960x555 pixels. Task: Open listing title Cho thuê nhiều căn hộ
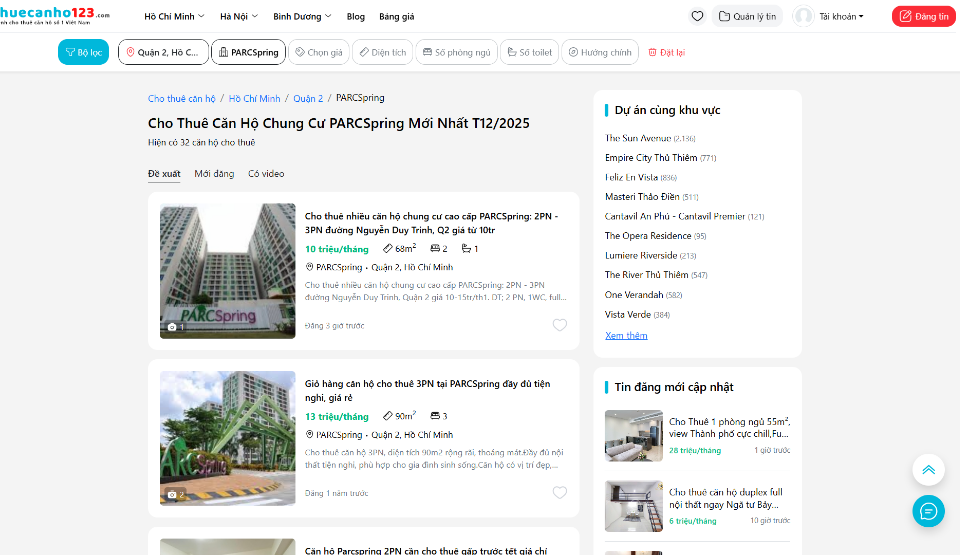[432, 223]
